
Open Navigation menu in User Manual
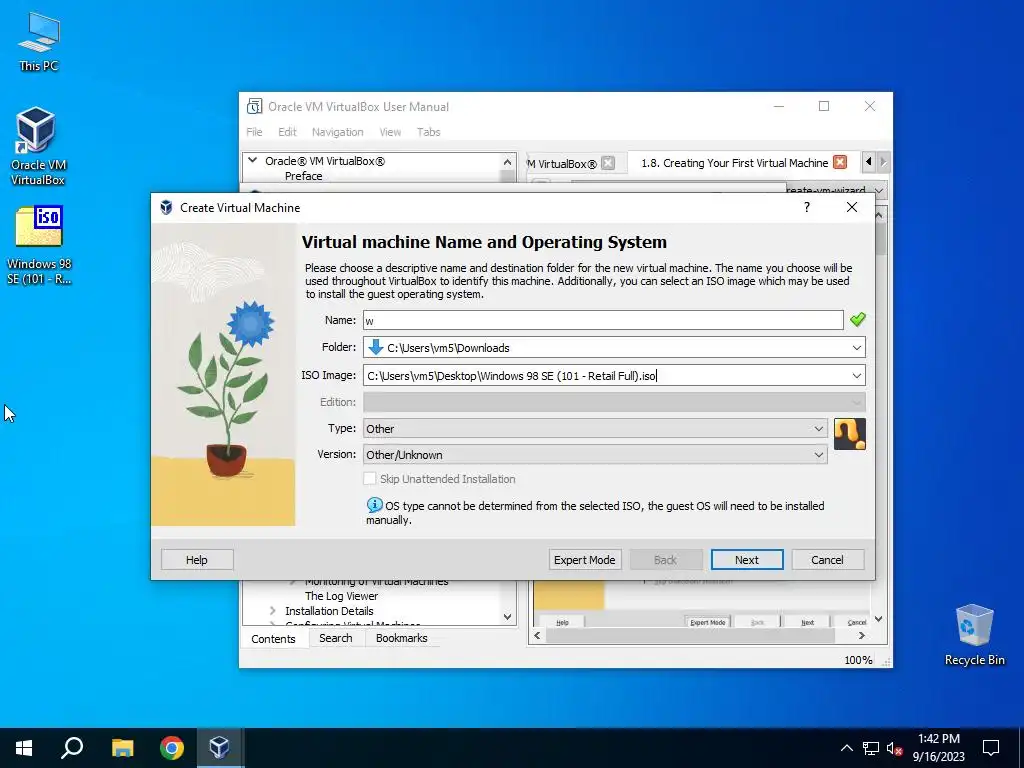(x=338, y=132)
